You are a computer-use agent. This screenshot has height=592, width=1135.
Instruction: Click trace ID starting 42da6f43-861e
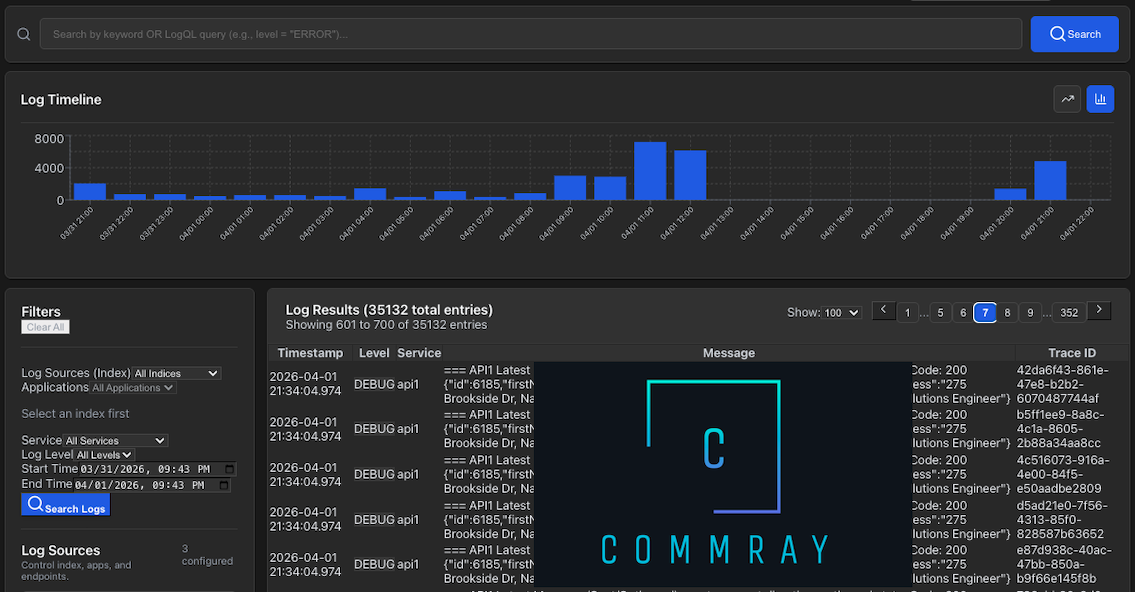coord(1062,384)
